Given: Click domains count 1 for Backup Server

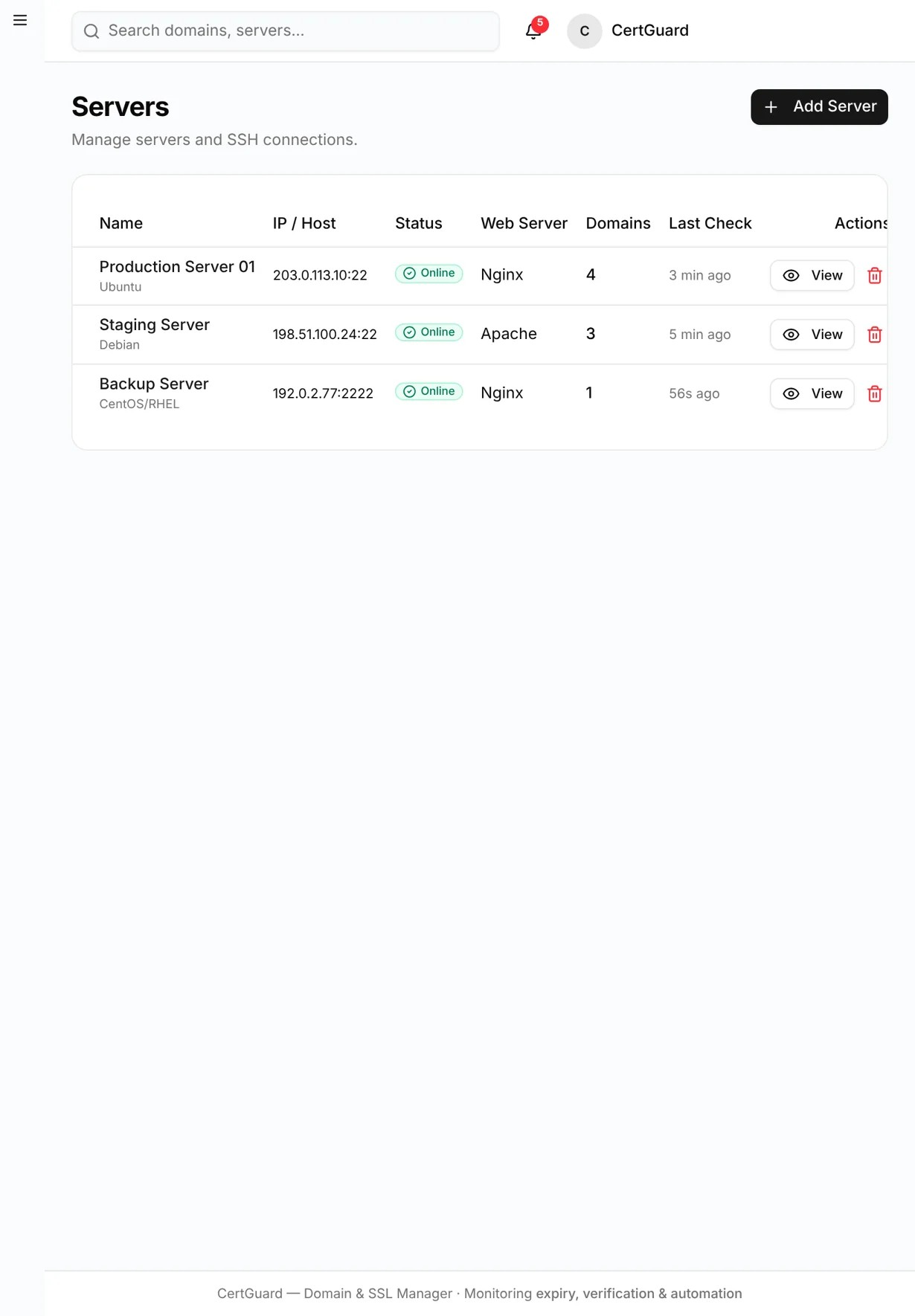Looking at the screenshot, I should point(589,393).
